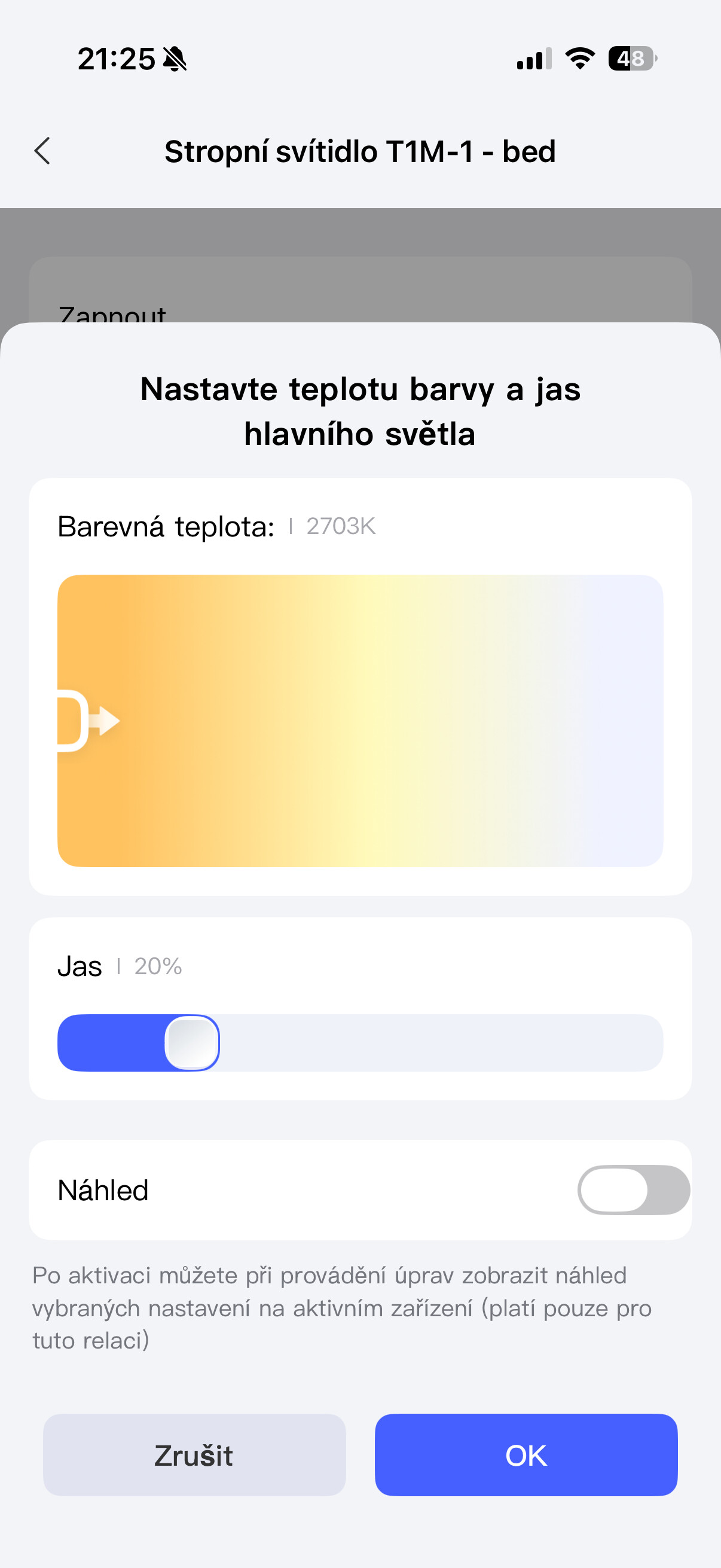Tap the Wi-Fi status icon

(580, 59)
